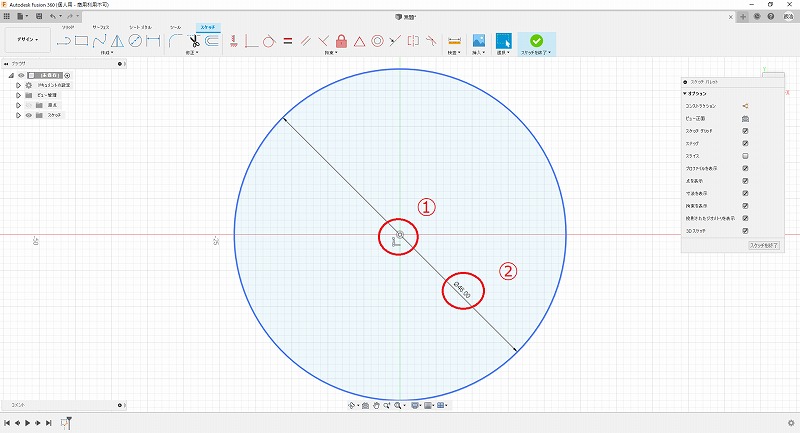Select the Rectangle sketch tool
800x433 pixels.
tap(82, 41)
